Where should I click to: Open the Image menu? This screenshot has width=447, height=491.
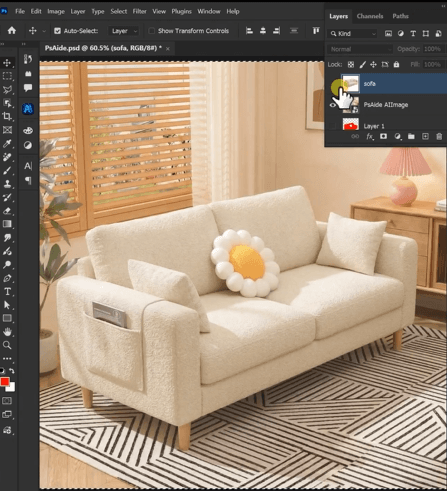click(x=56, y=11)
